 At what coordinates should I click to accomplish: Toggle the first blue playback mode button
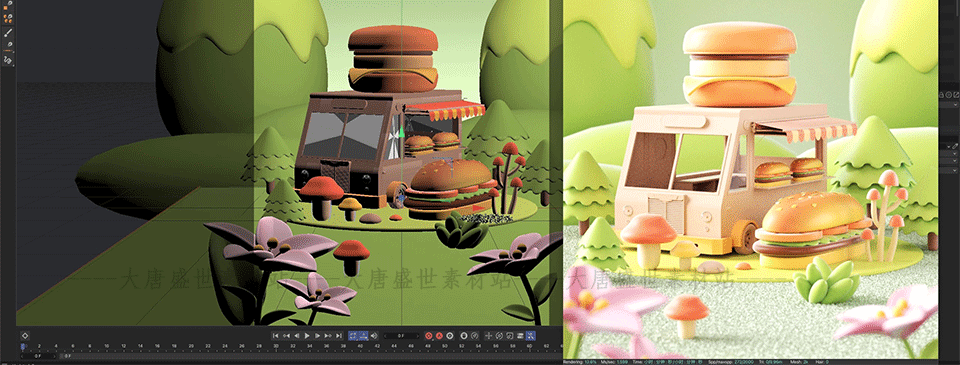point(353,336)
